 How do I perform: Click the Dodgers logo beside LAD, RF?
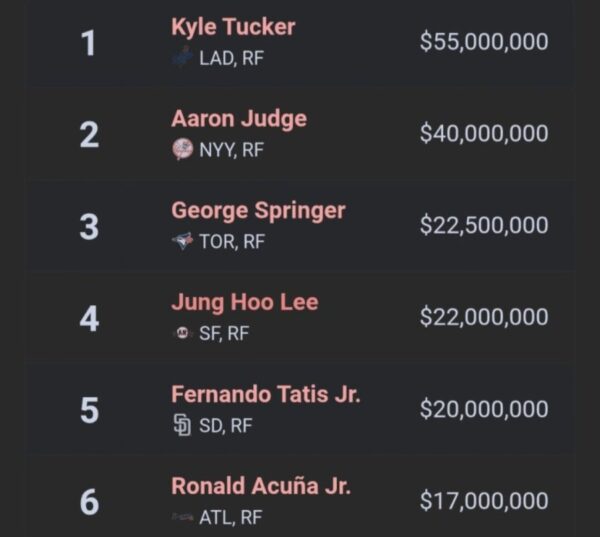pyautogui.click(x=182, y=58)
